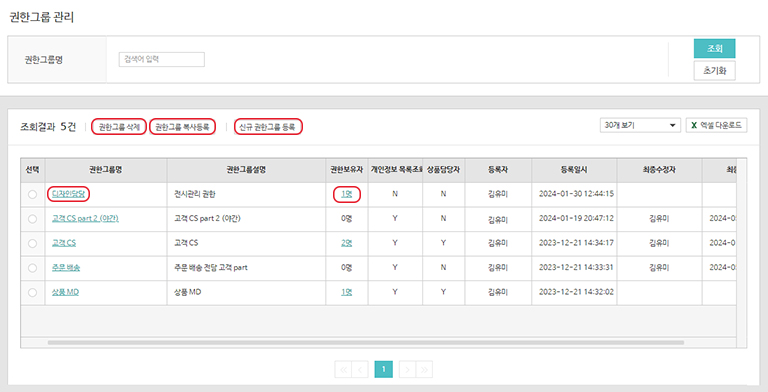Select the radio button for 상품 MD row
This screenshot has width=768, height=392.
32,293
